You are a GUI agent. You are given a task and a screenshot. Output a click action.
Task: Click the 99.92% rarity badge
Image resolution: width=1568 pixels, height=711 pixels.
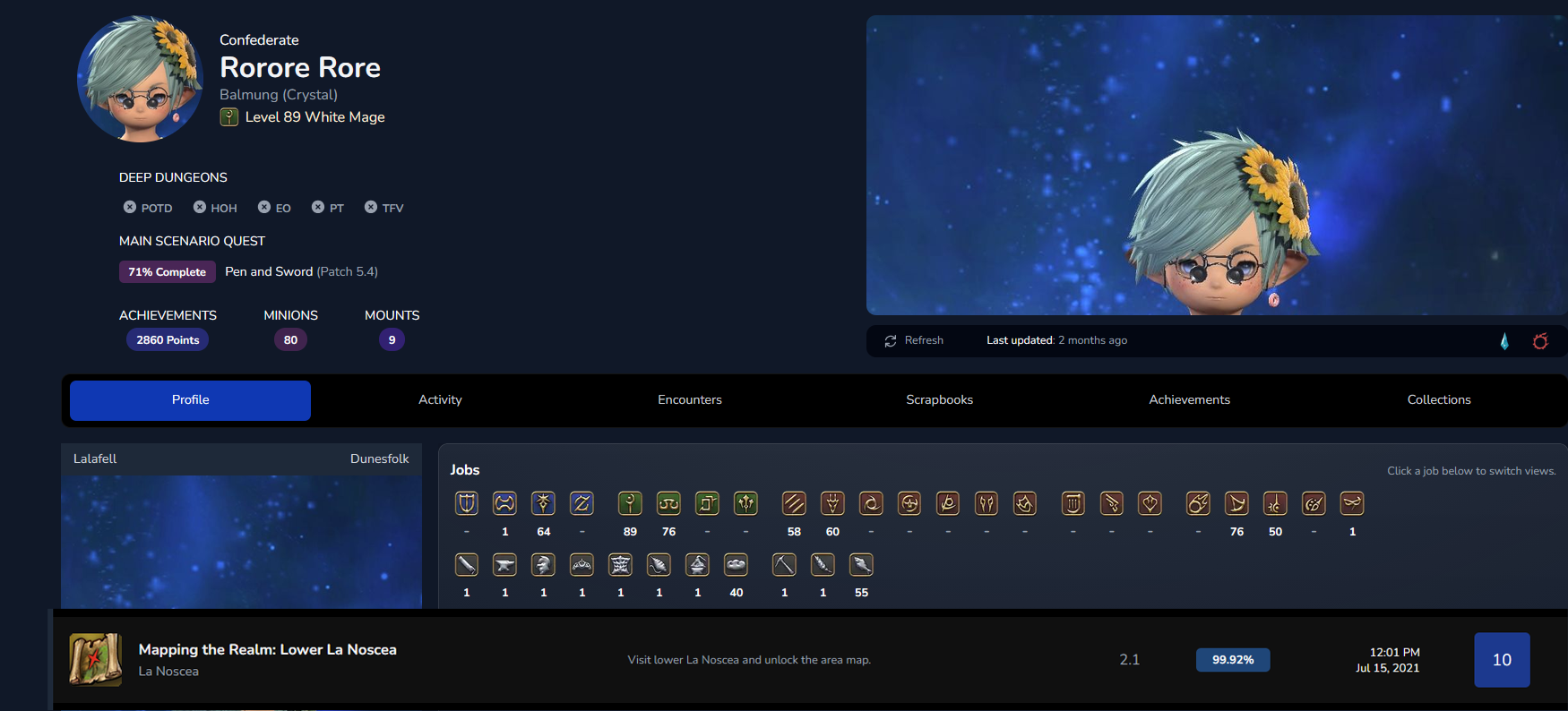[x=1233, y=660]
